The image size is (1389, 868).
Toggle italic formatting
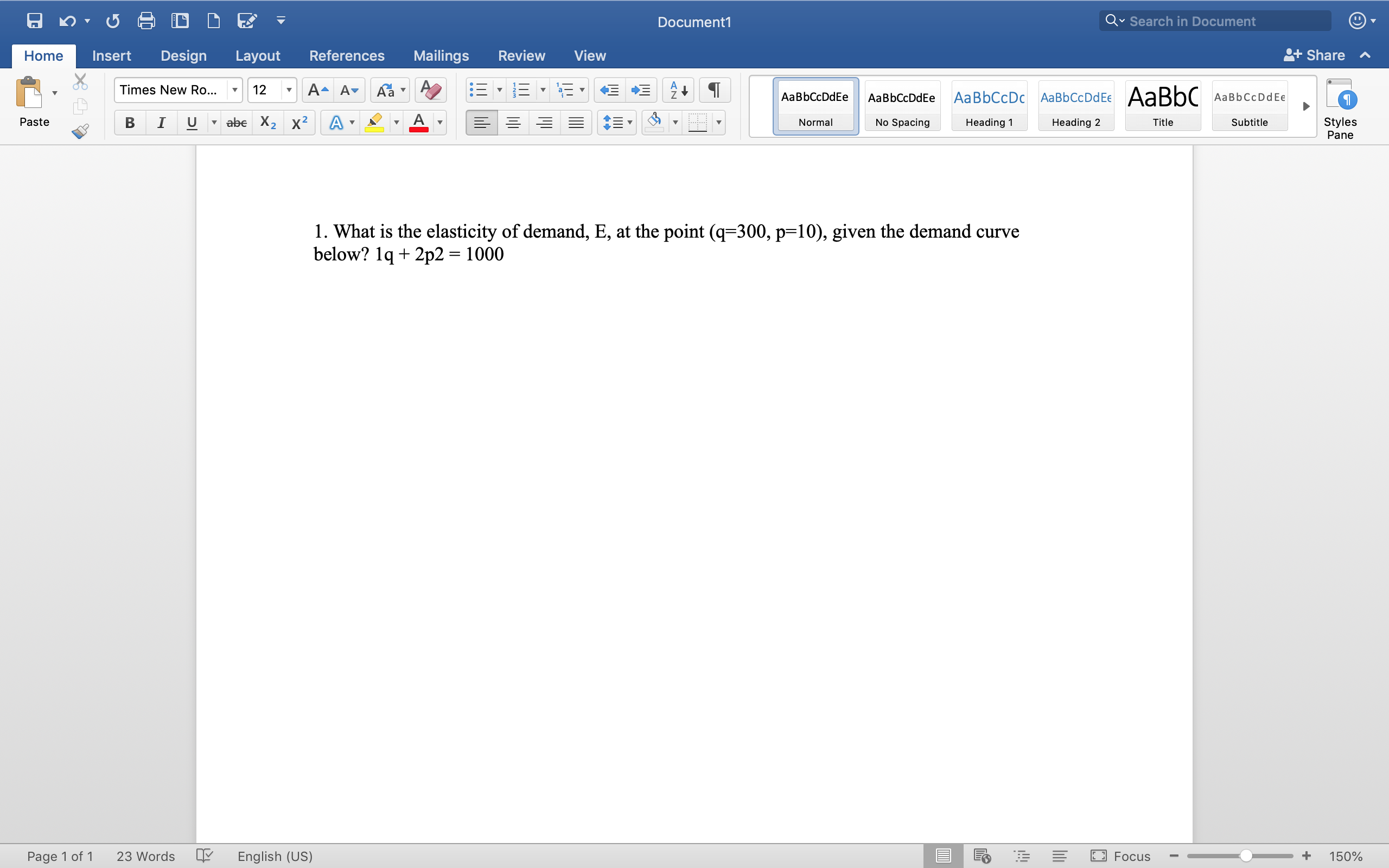[x=161, y=122]
